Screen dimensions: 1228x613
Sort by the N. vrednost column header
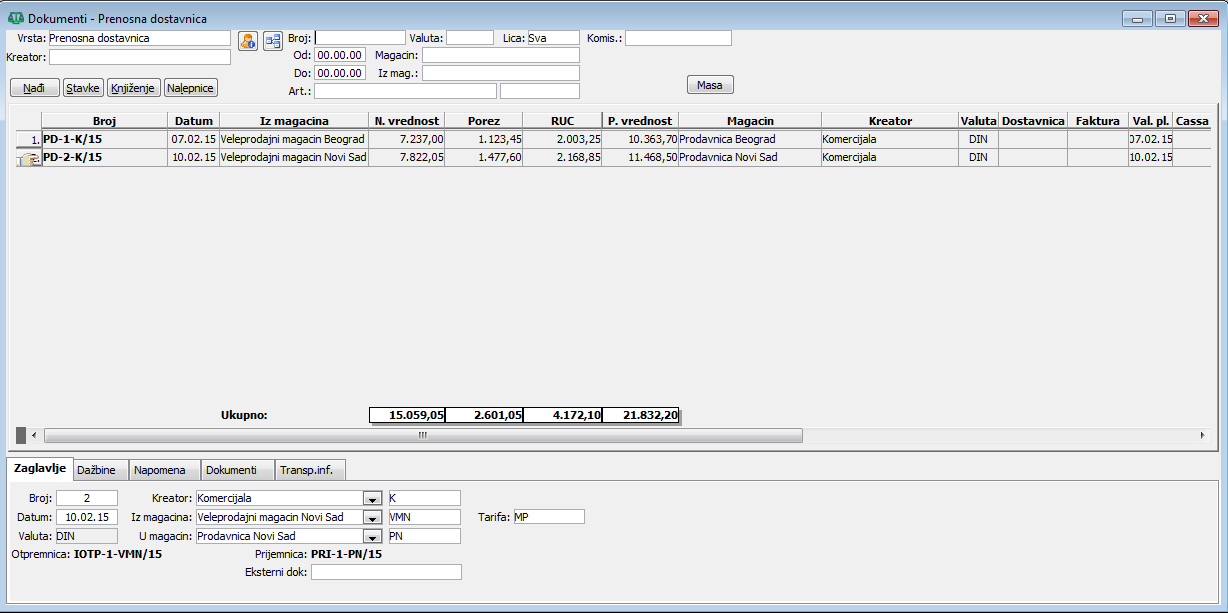407,121
